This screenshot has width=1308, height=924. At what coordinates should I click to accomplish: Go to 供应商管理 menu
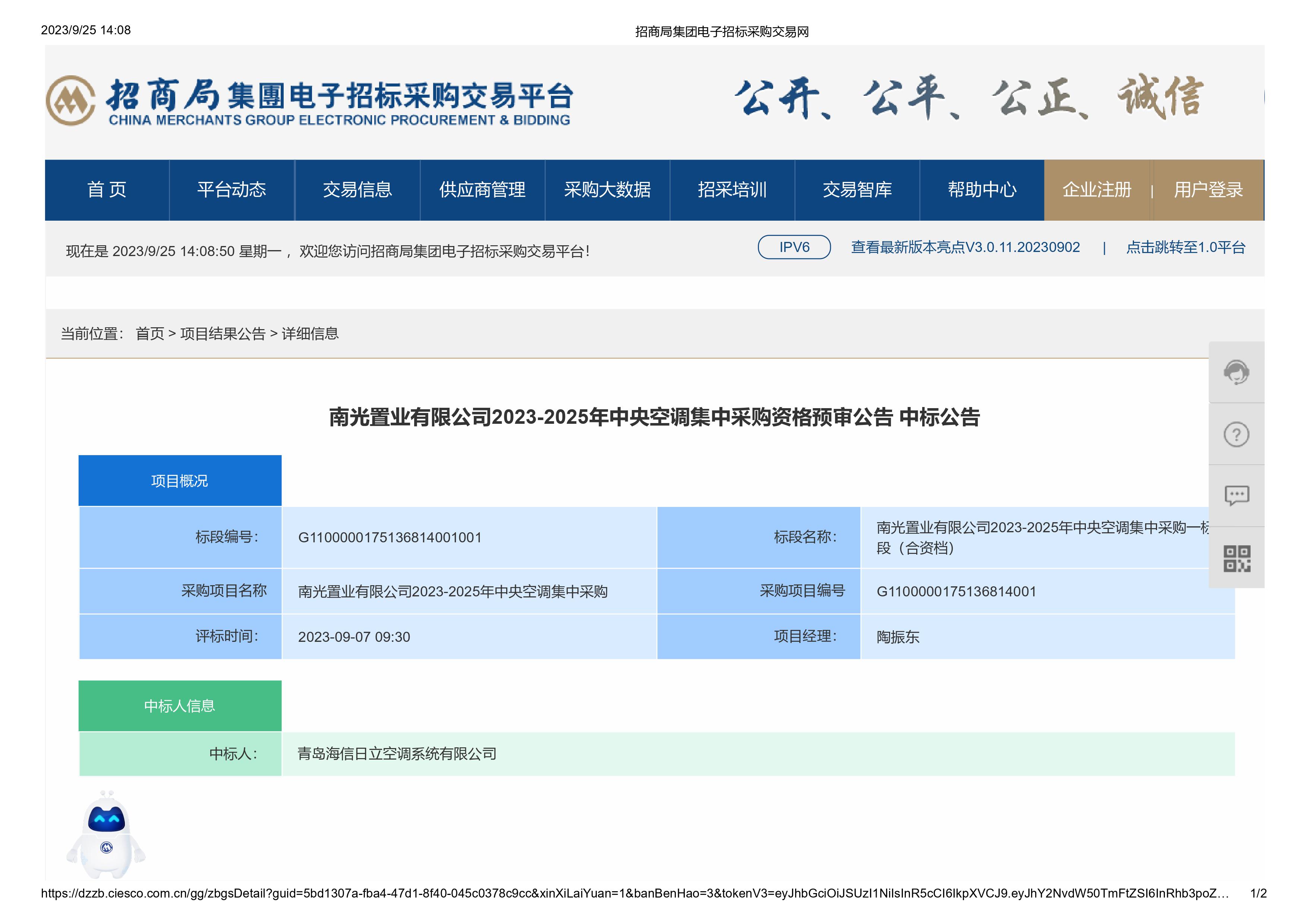coord(482,190)
